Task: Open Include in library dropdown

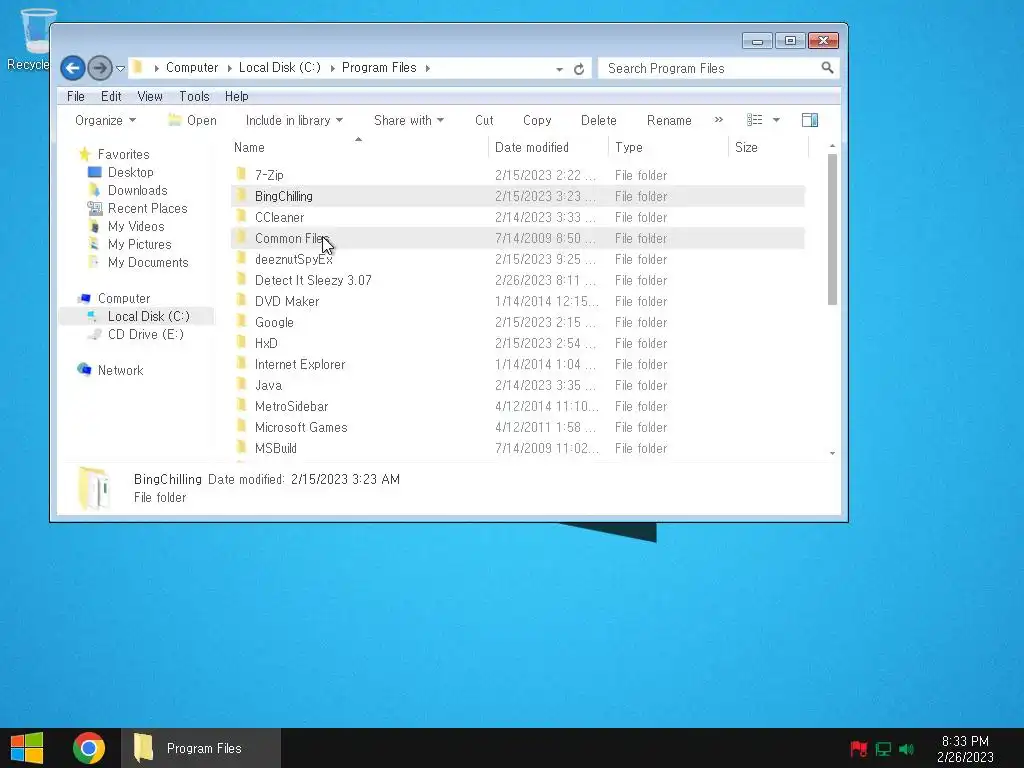Action: point(294,120)
